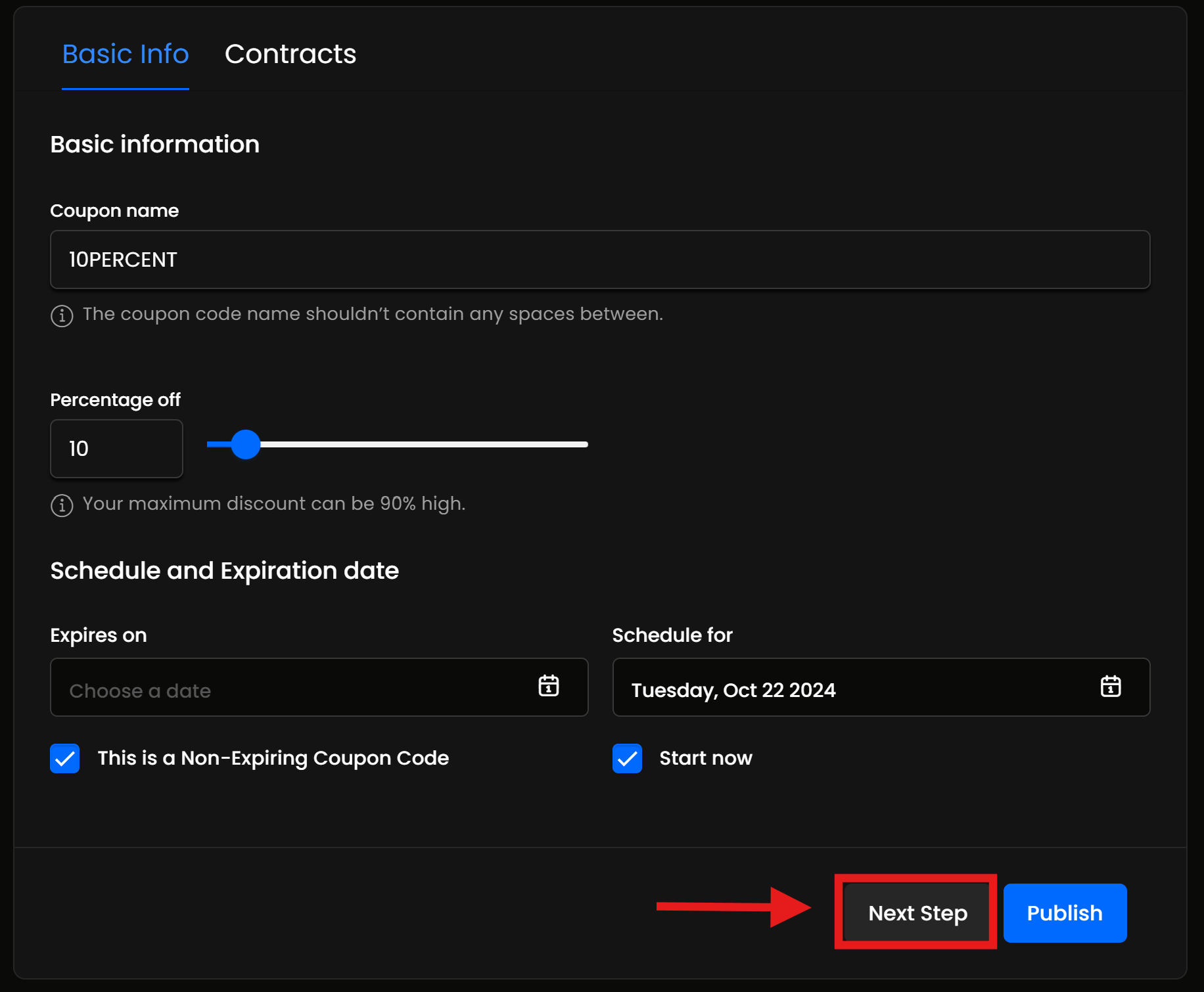Disable the Start now checkbox
The height and width of the screenshot is (992, 1204).
click(x=627, y=758)
